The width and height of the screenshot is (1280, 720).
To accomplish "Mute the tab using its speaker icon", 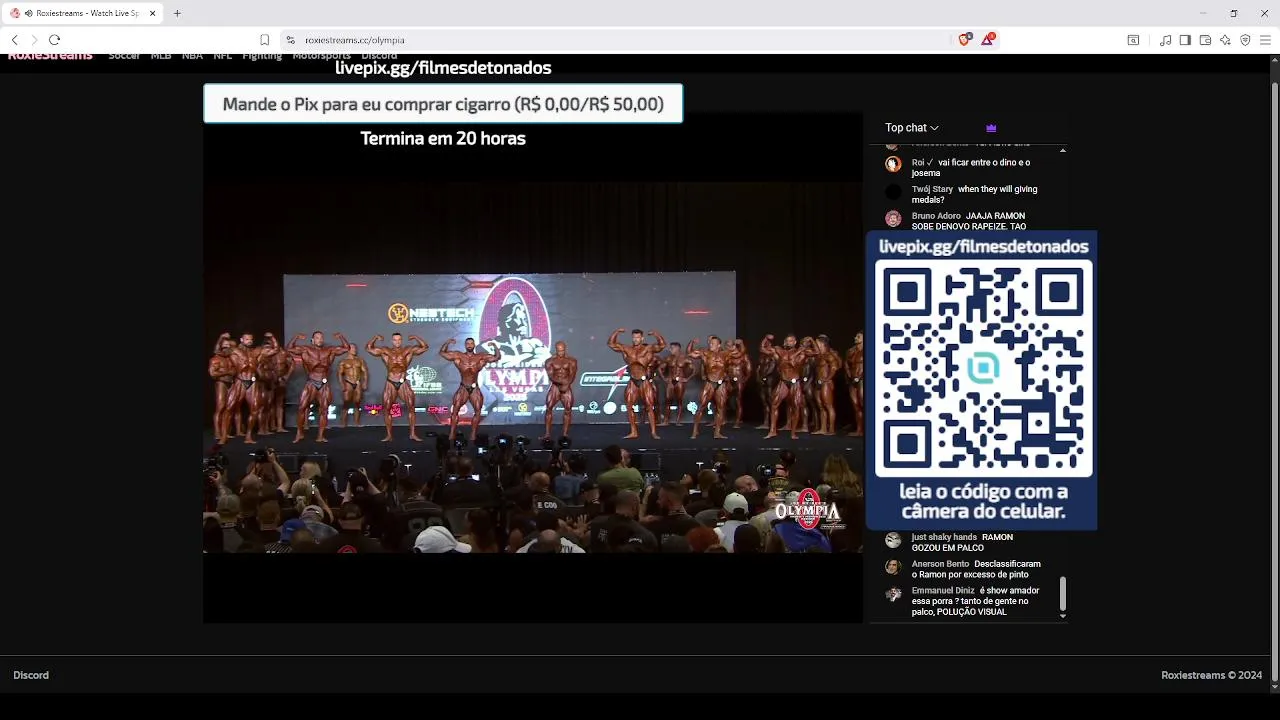I will 29,13.
